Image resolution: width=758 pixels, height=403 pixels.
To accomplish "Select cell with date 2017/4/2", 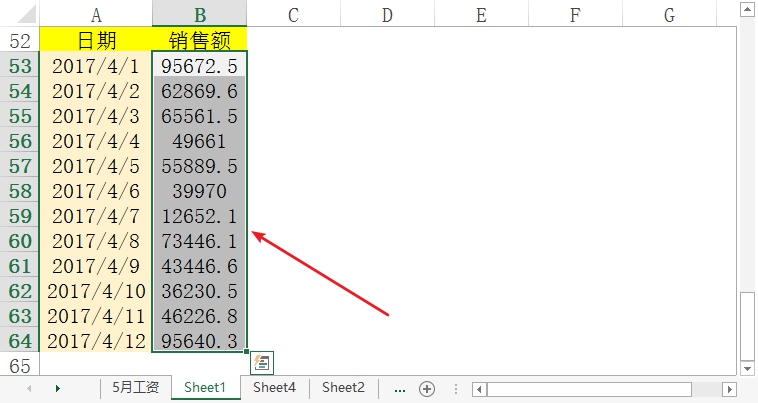I will point(96,91).
